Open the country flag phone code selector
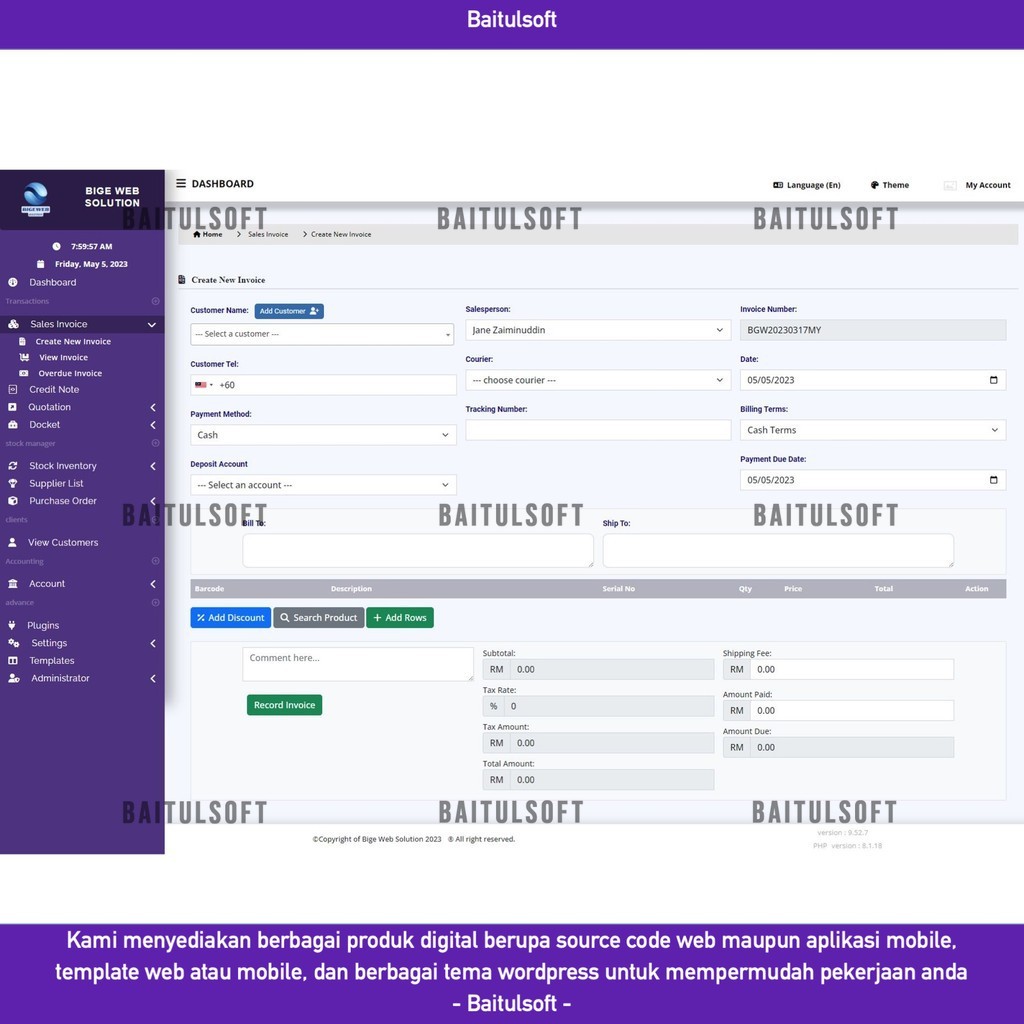This screenshot has width=1024, height=1024. coord(204,385)
